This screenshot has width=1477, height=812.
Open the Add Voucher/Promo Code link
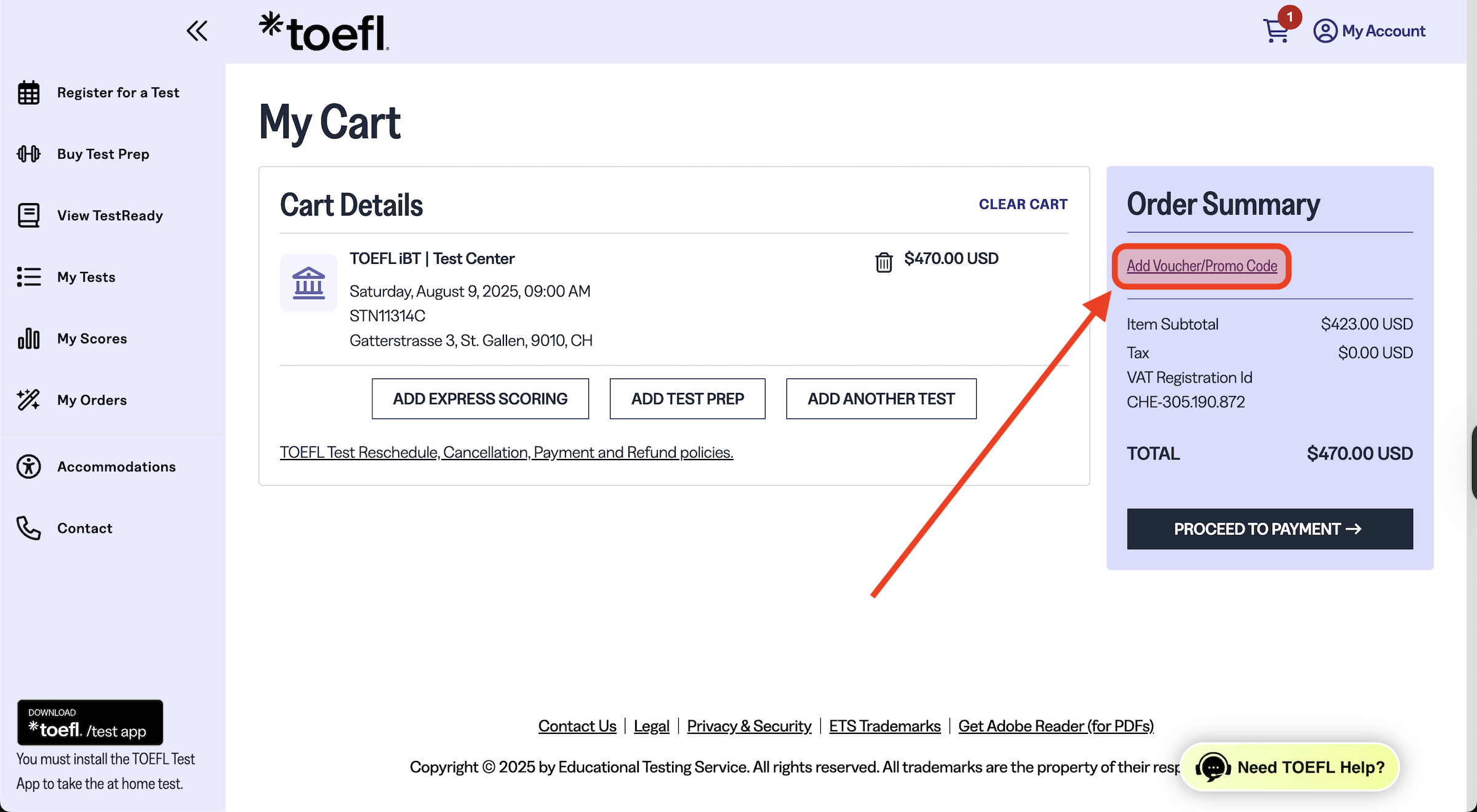point(1201,266)
